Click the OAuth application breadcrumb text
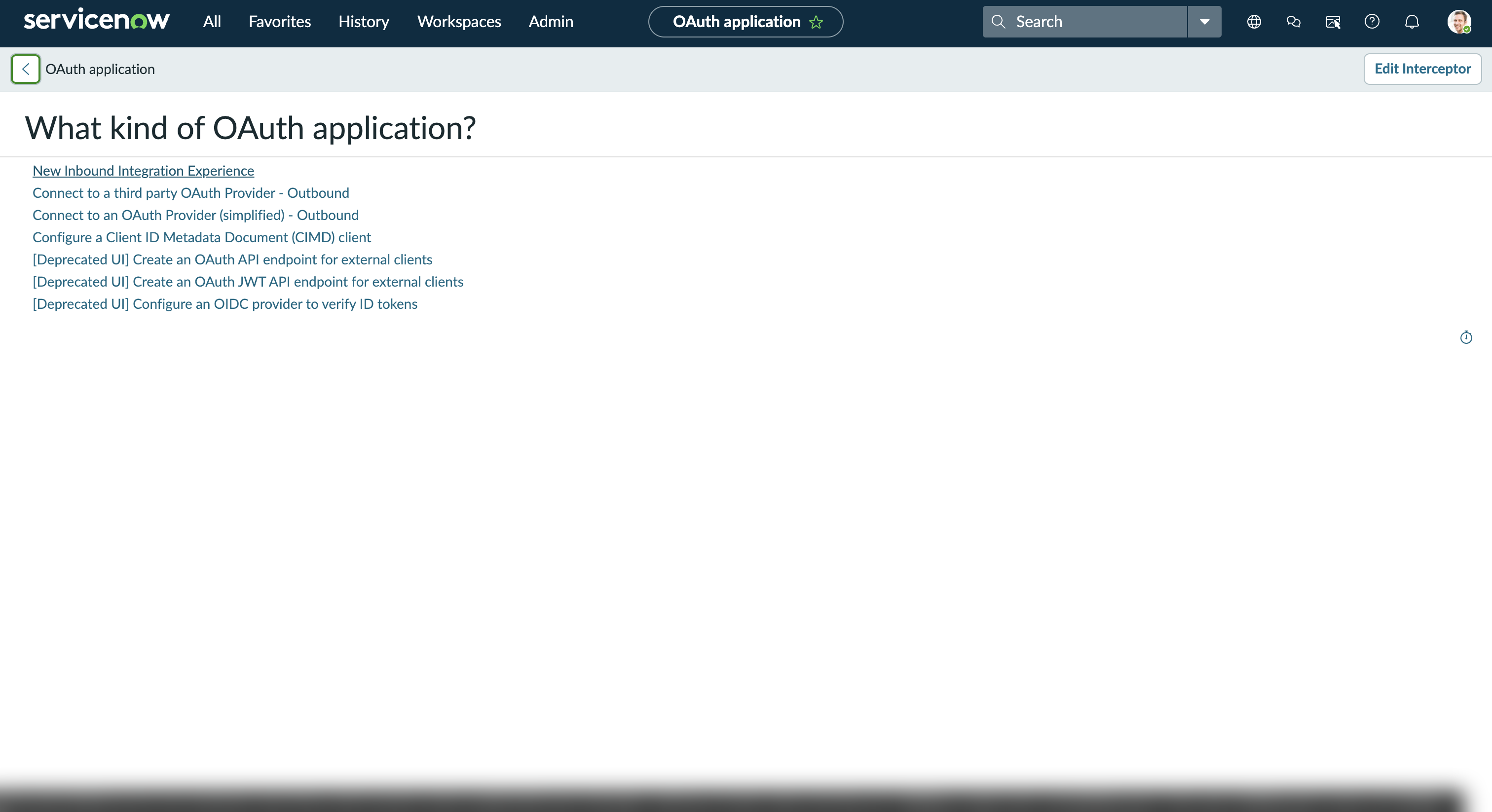The width and height of the screenshot is (1492, 812). point(100,69)
